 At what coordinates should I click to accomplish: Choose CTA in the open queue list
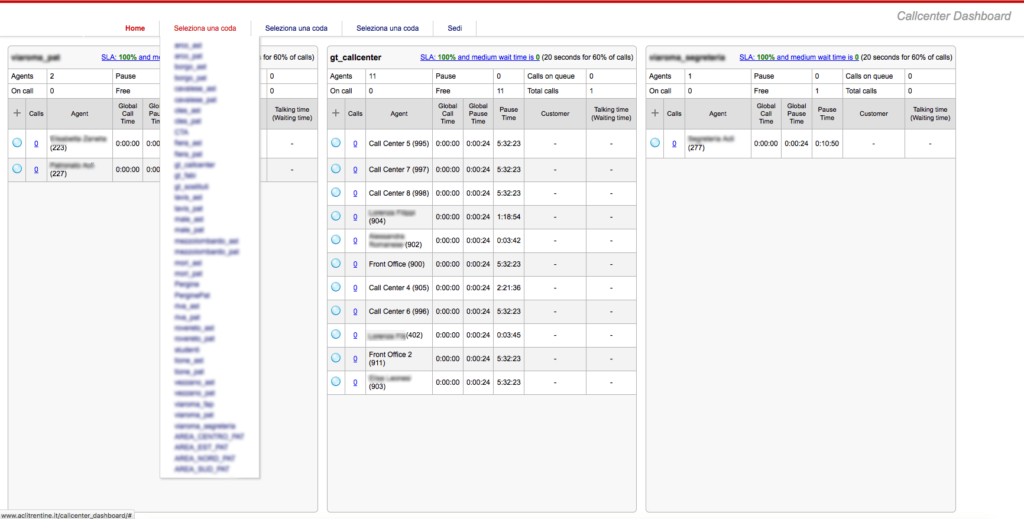click(x=181, y=132)
